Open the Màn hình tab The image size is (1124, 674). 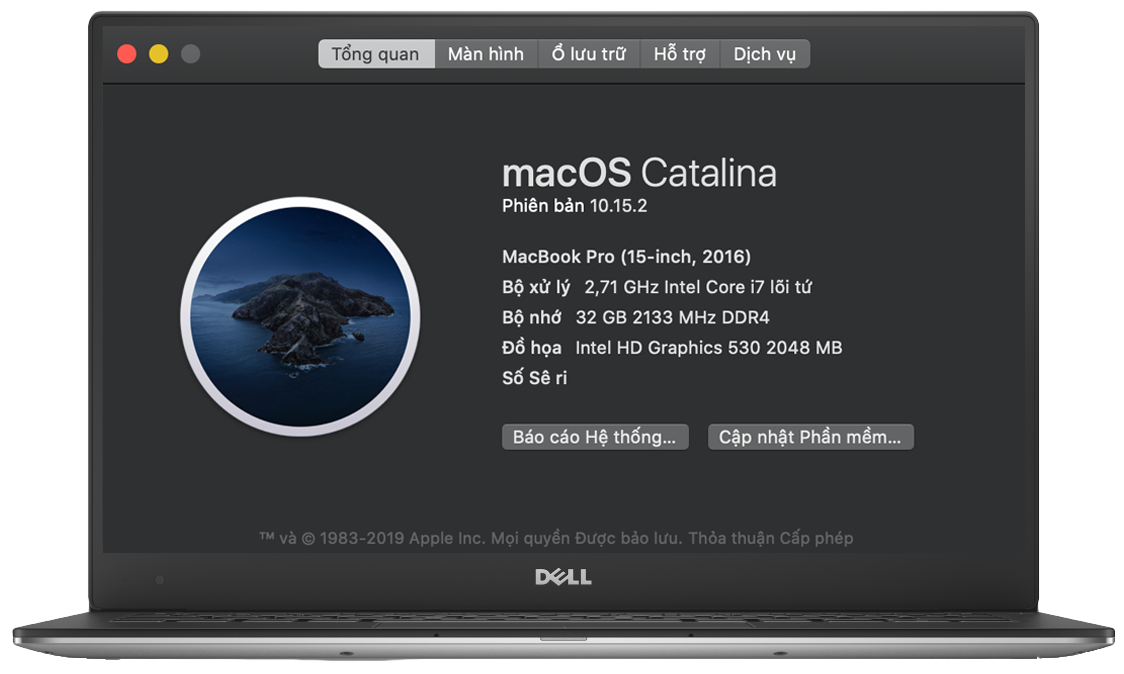coord(486,54)
